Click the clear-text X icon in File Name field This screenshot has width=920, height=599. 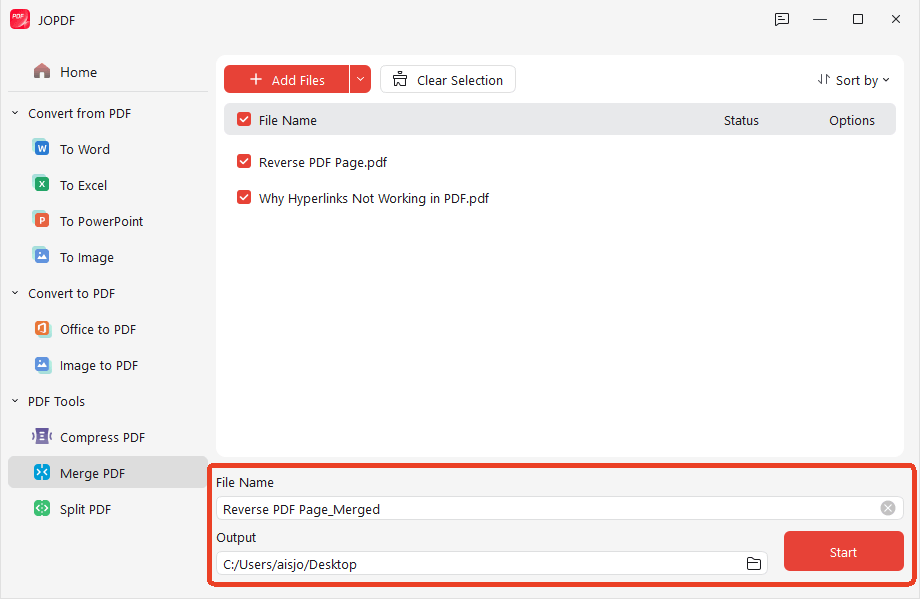(888, 508)
